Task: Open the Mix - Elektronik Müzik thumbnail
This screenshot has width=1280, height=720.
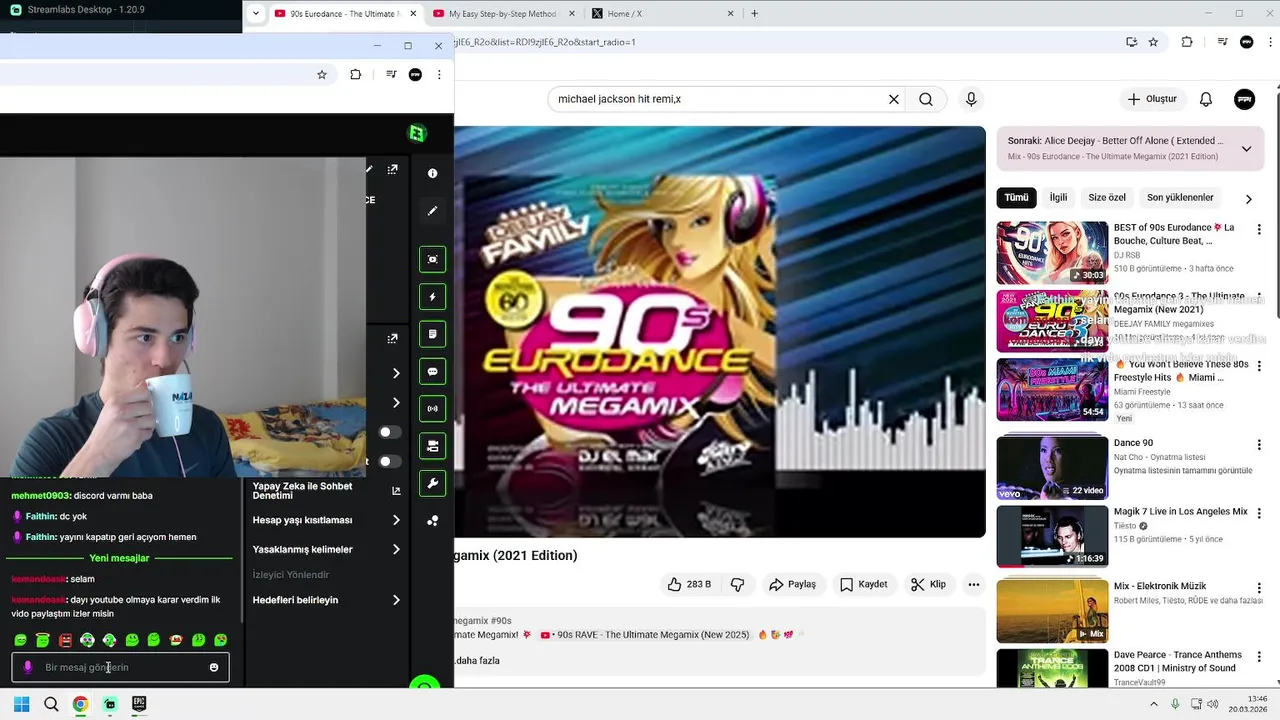Action: (1052, 610)
